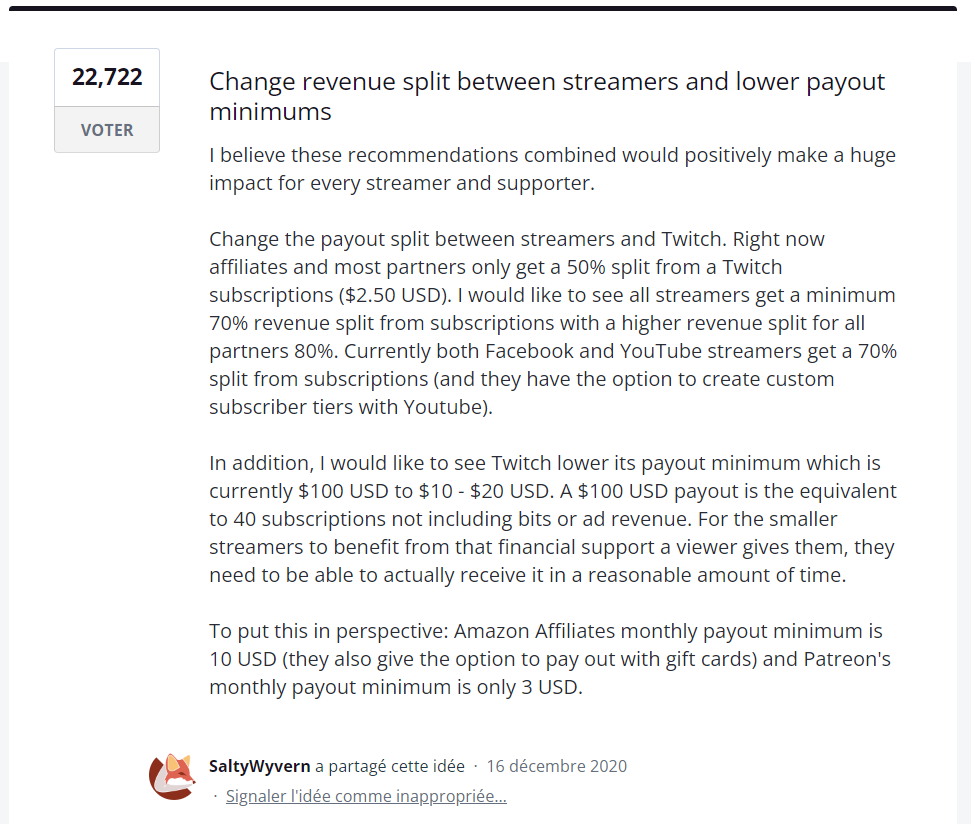Click paragraph starting 'In addition, I would'
This screenshot has width=971, height=824.
coord(552,519)
